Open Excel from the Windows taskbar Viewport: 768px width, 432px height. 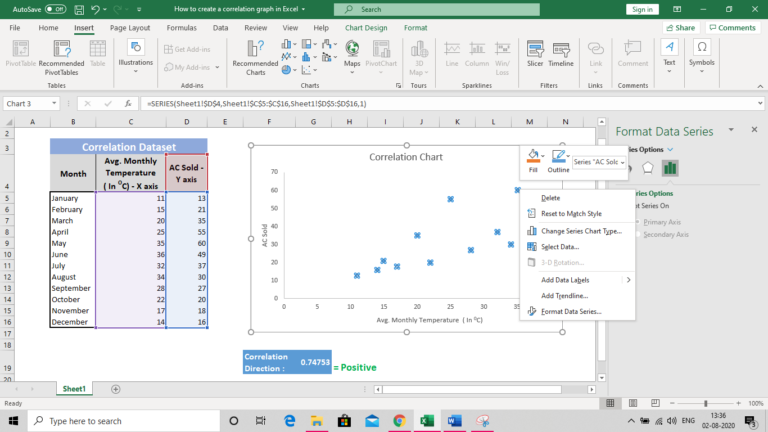pyautogui.click(x=427, y=421)
